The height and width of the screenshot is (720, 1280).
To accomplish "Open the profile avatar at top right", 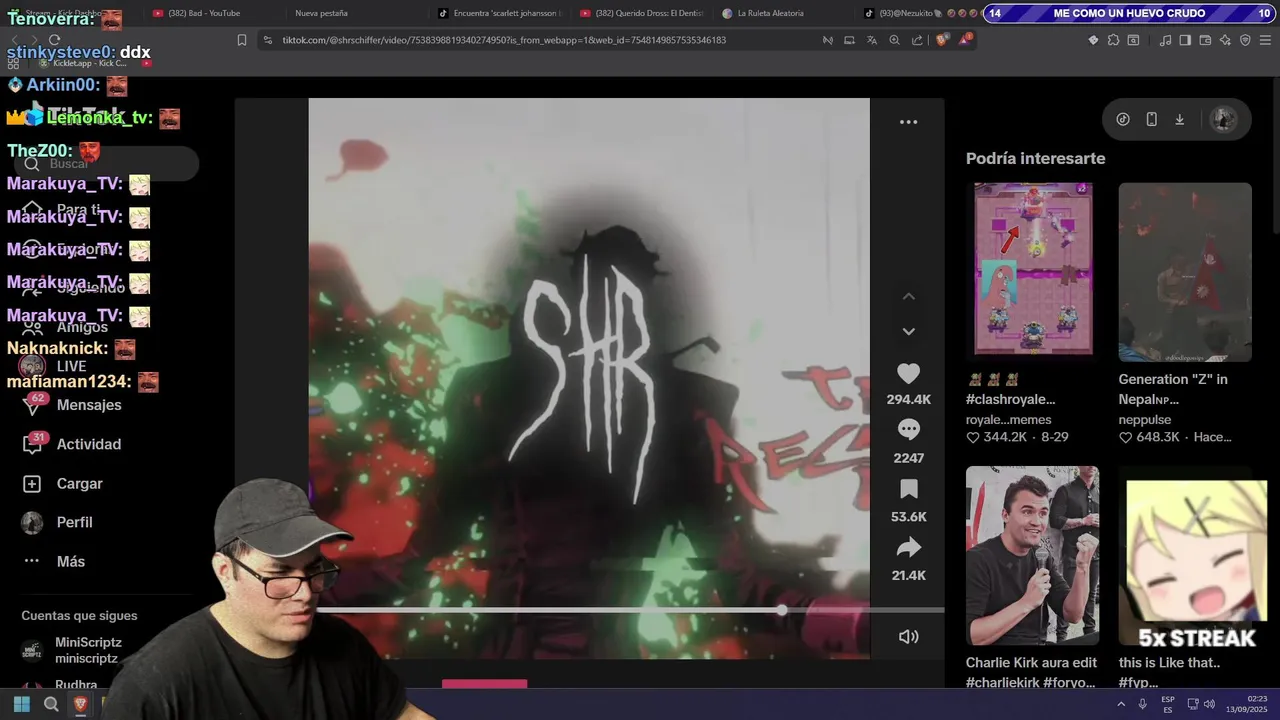I will (1223, 119).
